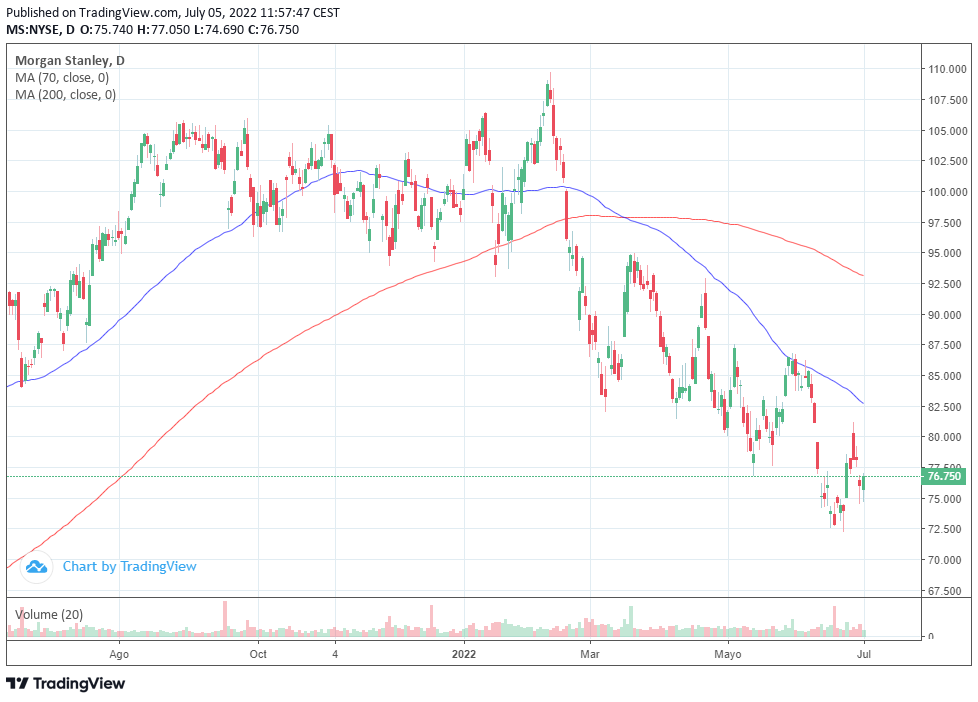Viewport: 978px width, 702px height.
Task: Click the 75.000 price axis label
Action: [947, 499]
